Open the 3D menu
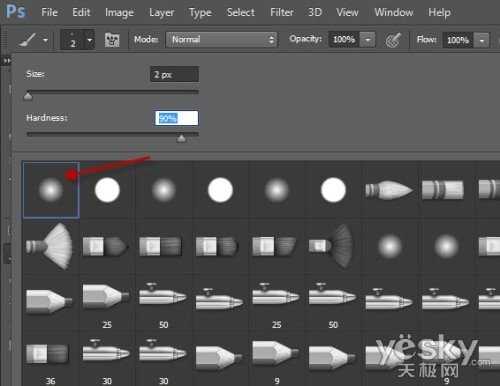 click(315, 12)
